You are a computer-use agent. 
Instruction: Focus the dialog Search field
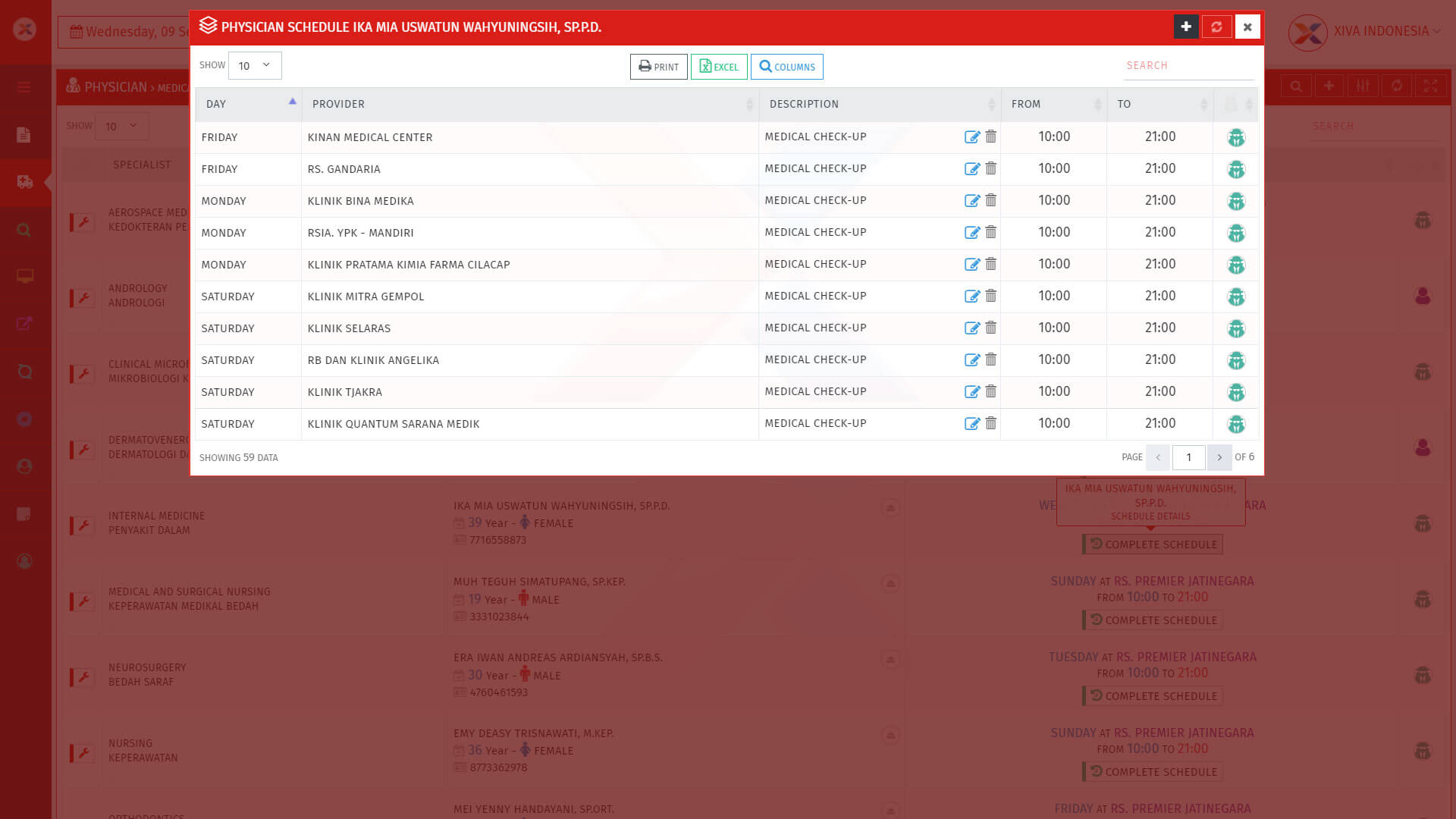pos(1188,66)
